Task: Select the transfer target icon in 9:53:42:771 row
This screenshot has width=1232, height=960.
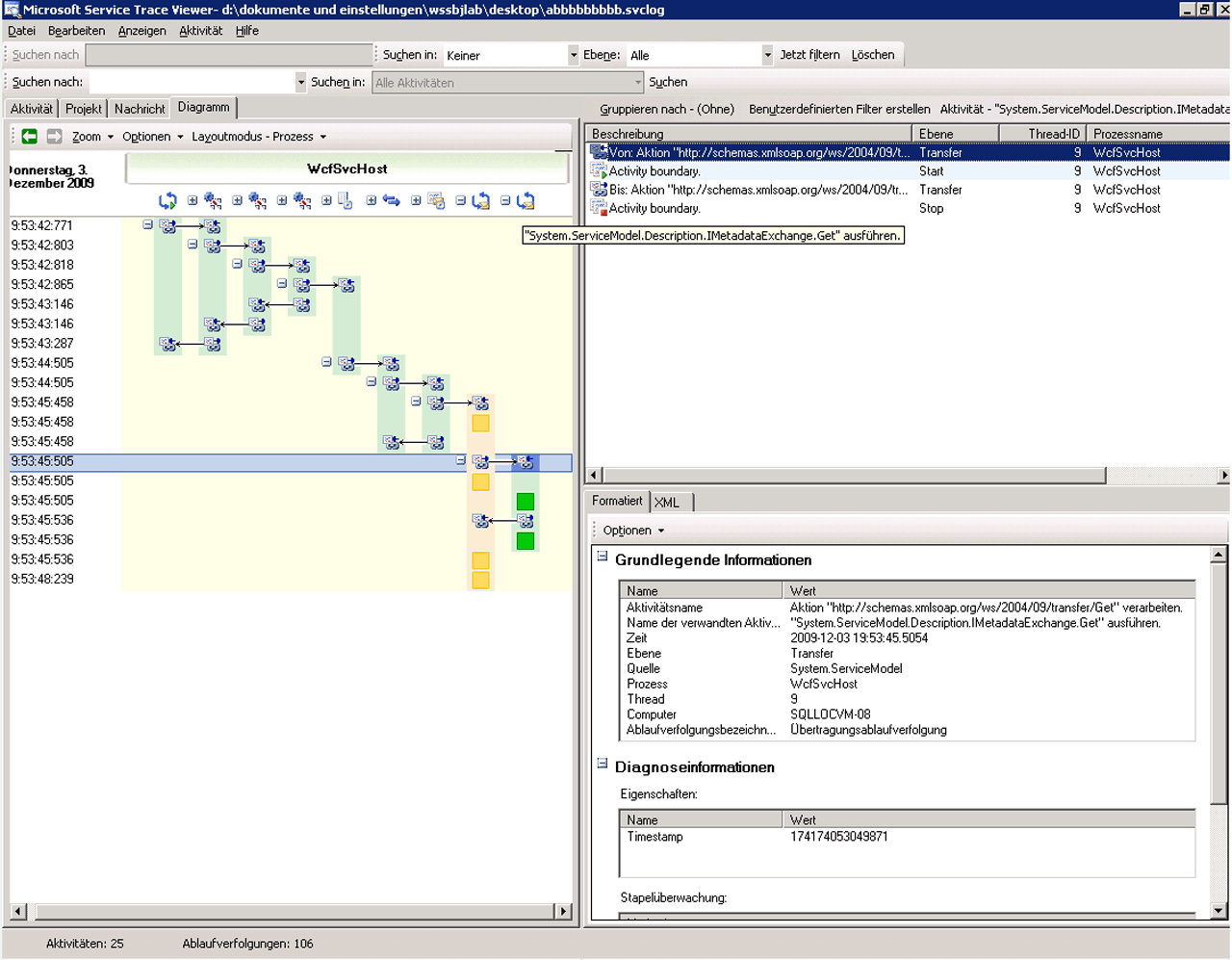Action: (213, 225)
